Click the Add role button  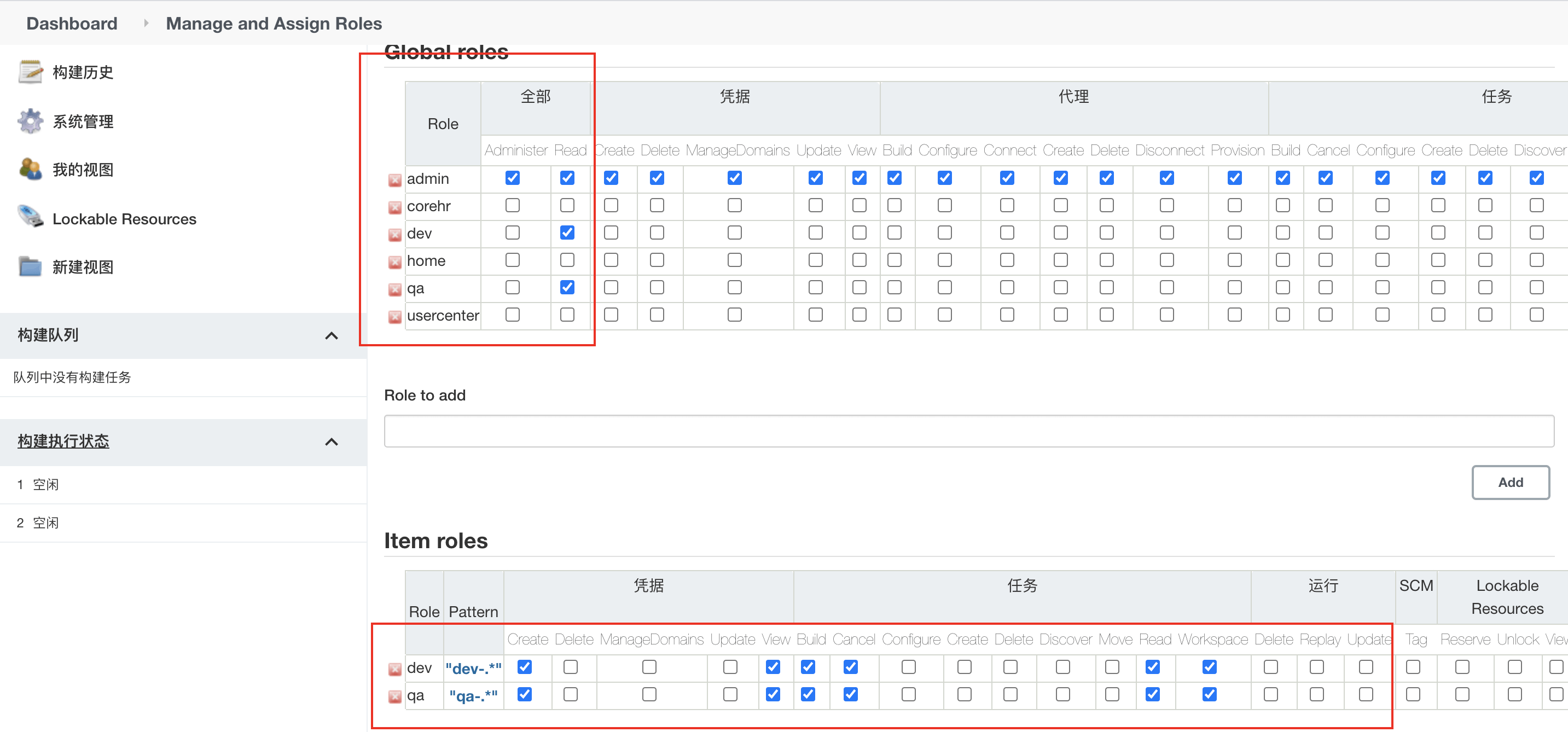(1509, 482)
